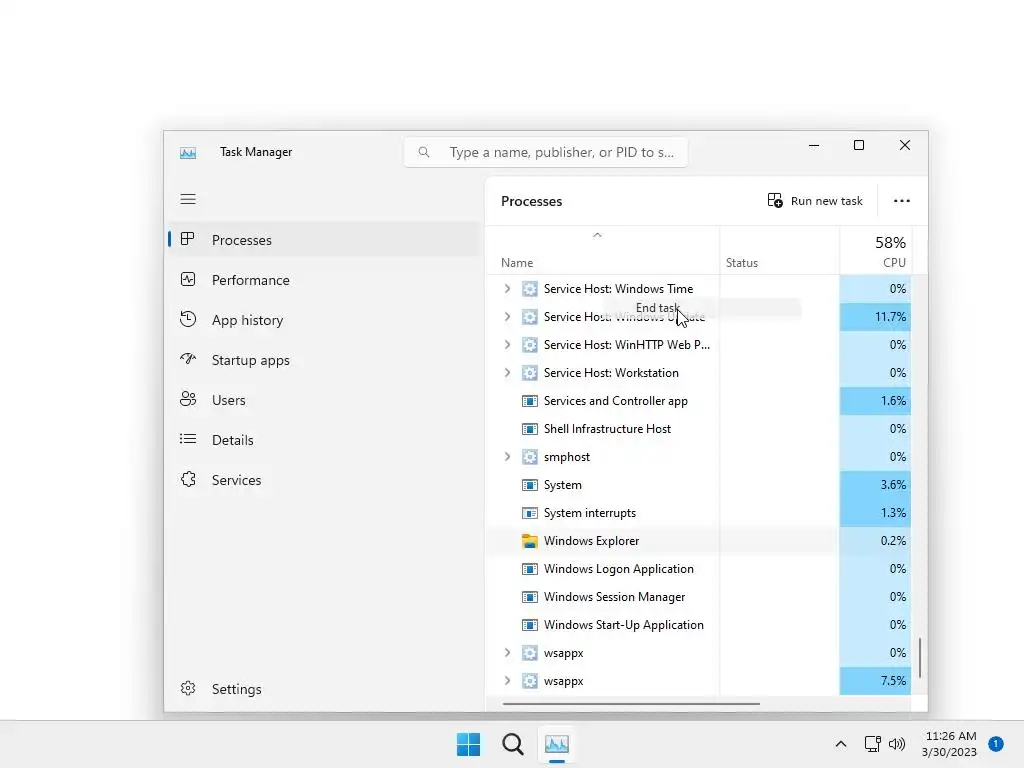Click the Performance graph icon
This screenshot has width=1024, height=768.
click(x=188, y=280)
